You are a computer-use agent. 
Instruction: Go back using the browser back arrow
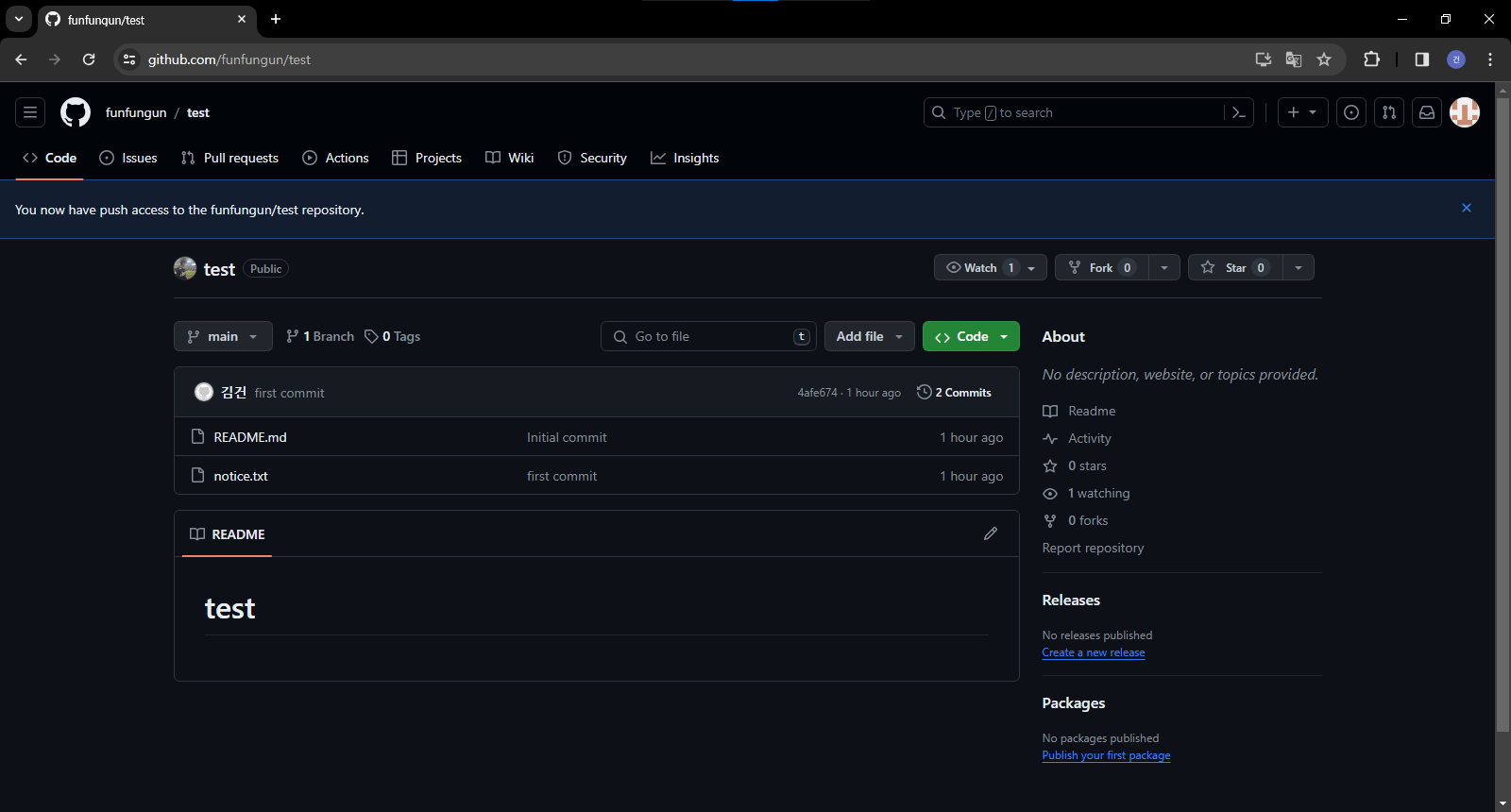21,59
